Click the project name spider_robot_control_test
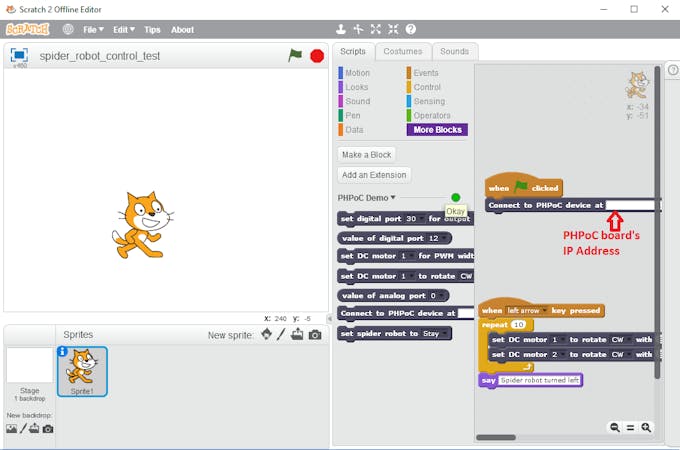 pyautogui.click(x=100, y=56)
